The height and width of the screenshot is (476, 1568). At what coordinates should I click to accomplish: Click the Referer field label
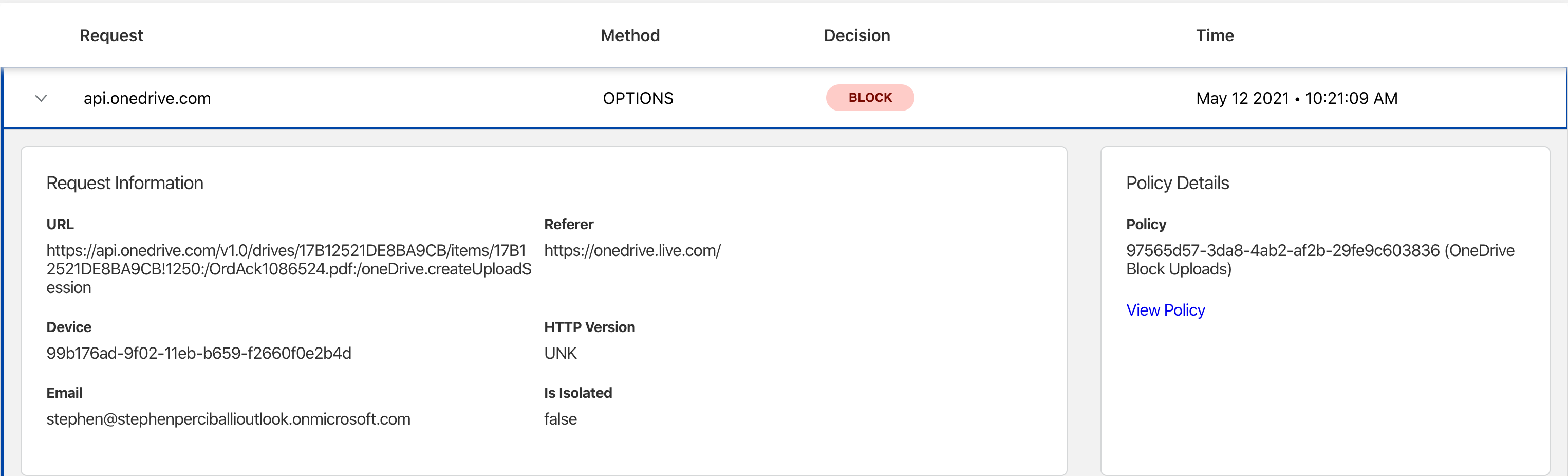tap(569, 224)
